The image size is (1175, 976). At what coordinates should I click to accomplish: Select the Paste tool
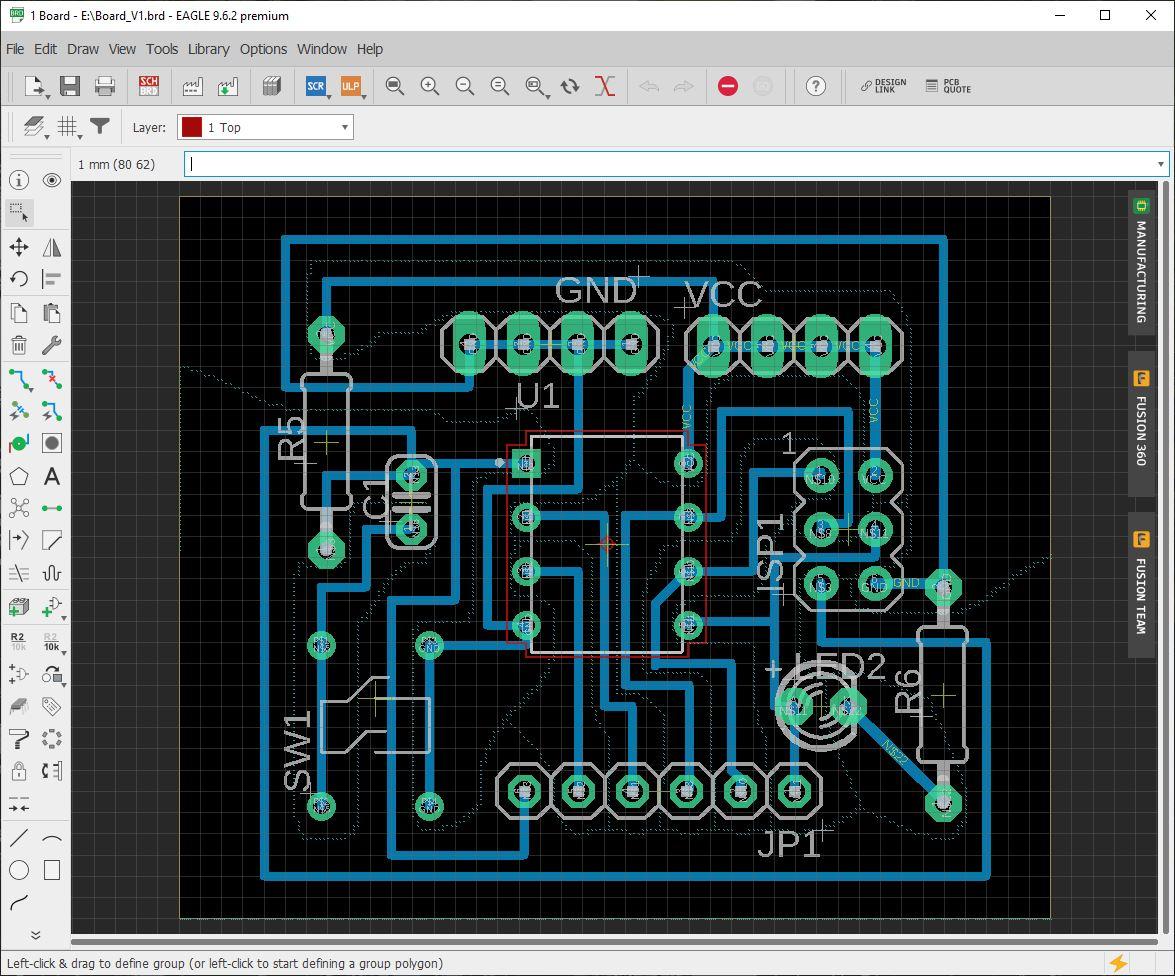[52, 313]
